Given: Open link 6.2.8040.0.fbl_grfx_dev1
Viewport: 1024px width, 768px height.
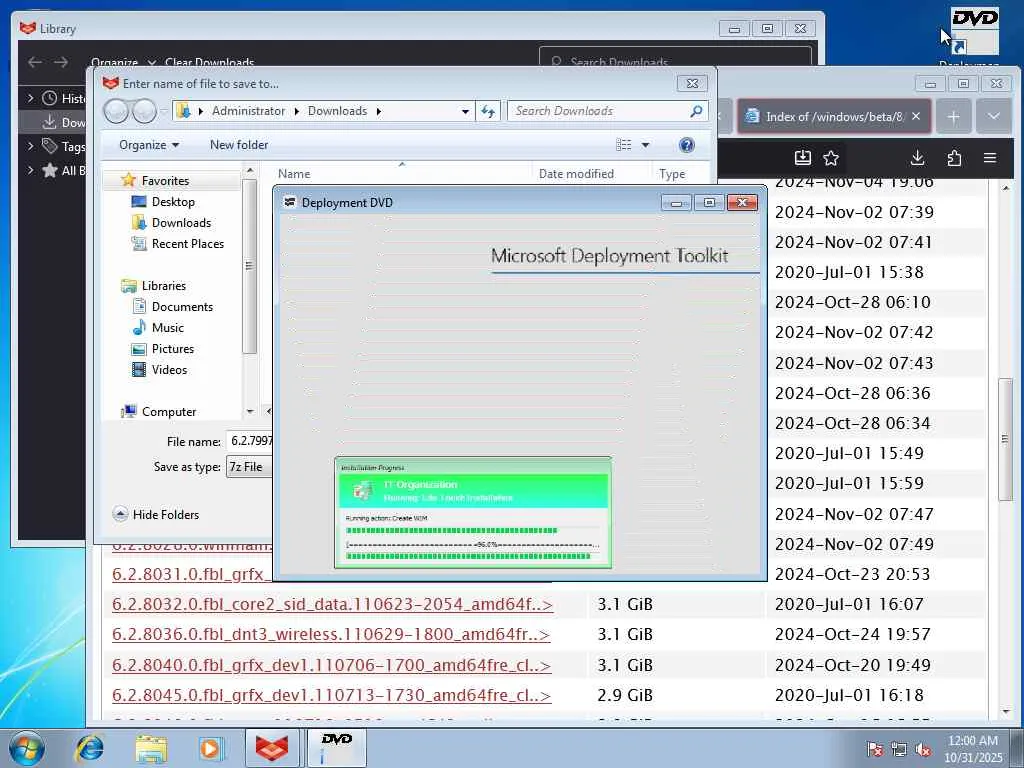Looking at the screenshot, I should [x=331, y=665].
